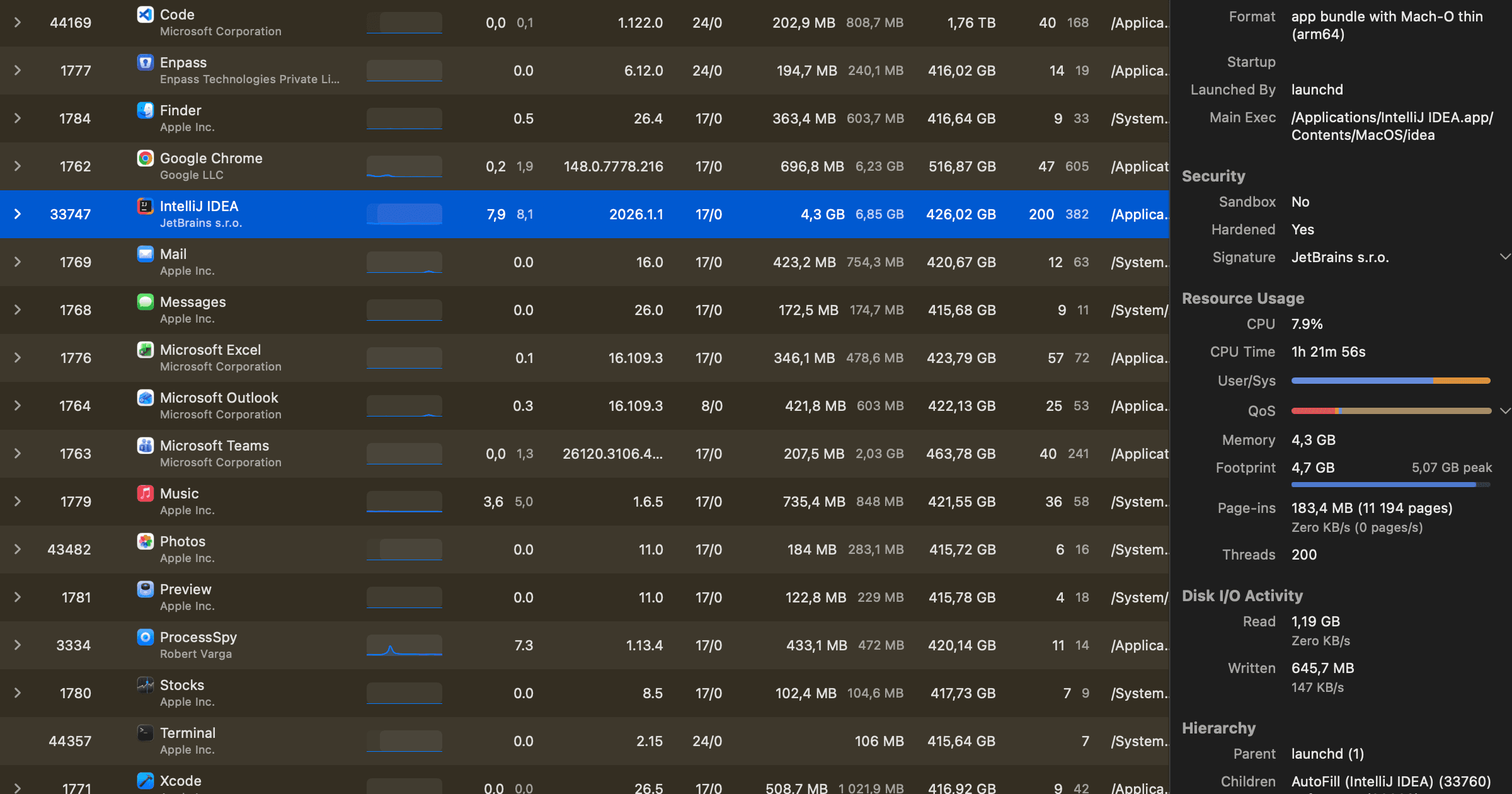Viewport: 1512px width, 794px height.
Task: Click the Microsoft Outlook app icon
Action: pyautogui.click(x=146, y=398)
